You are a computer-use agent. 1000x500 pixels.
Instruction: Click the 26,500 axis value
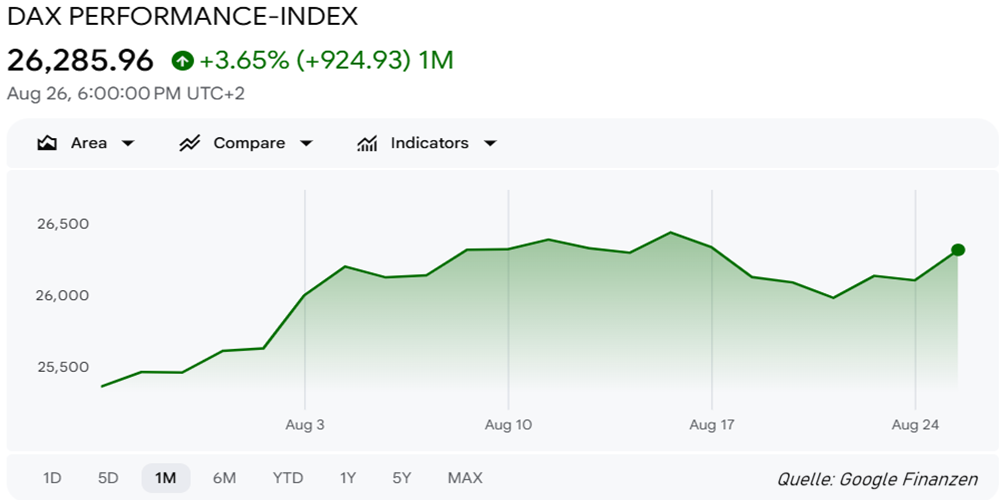pos(62,224)
